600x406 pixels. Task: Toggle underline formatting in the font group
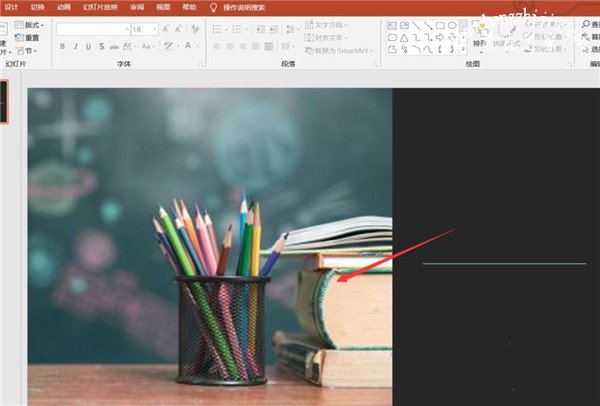tap(88, 46)
